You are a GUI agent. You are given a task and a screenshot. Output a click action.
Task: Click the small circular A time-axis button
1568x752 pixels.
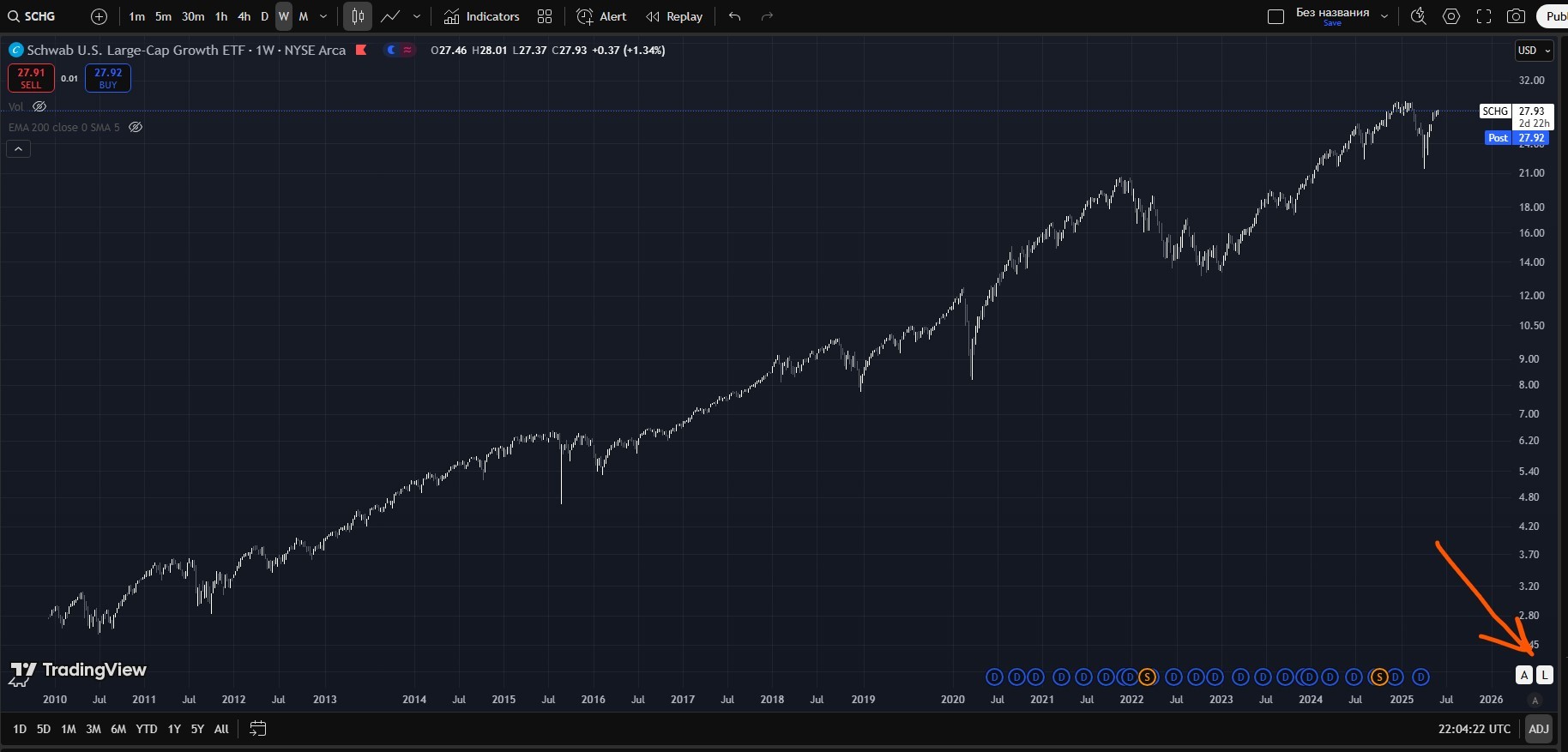(x=1535, y=701)
